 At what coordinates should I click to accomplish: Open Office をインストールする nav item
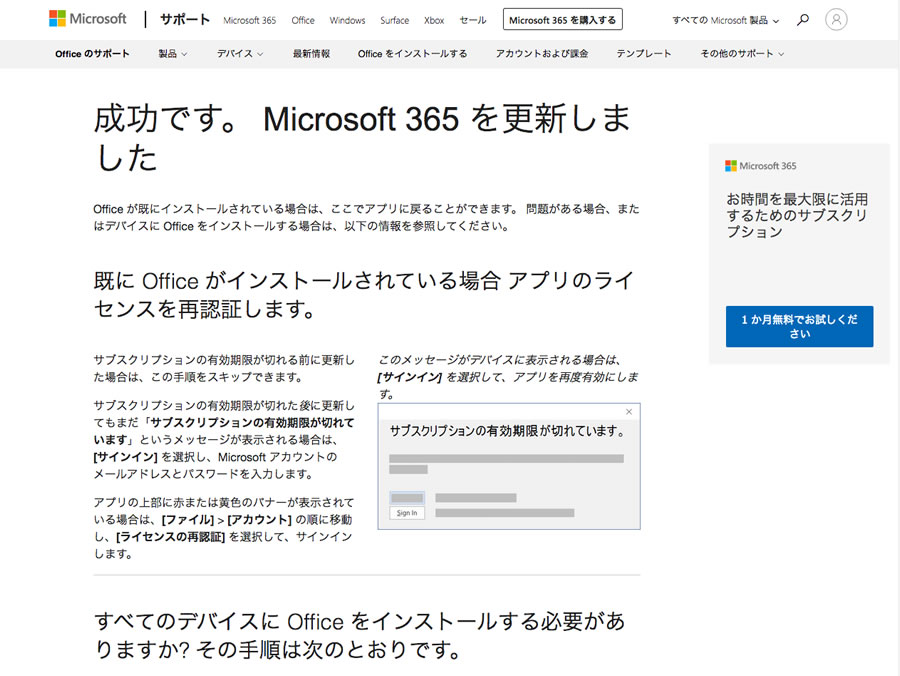tap(412, 54)
